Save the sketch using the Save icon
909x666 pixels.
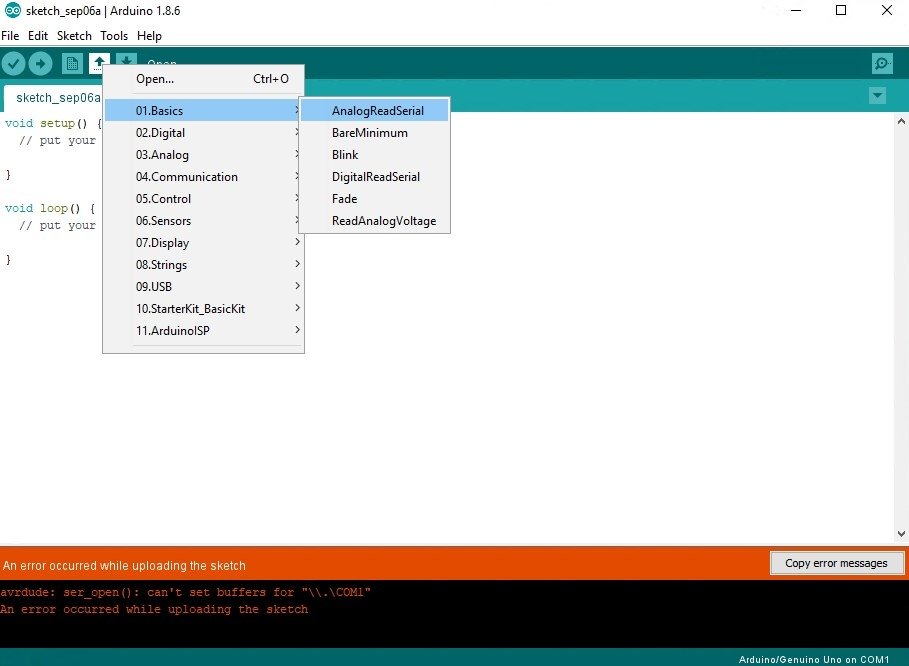[124, 63]
